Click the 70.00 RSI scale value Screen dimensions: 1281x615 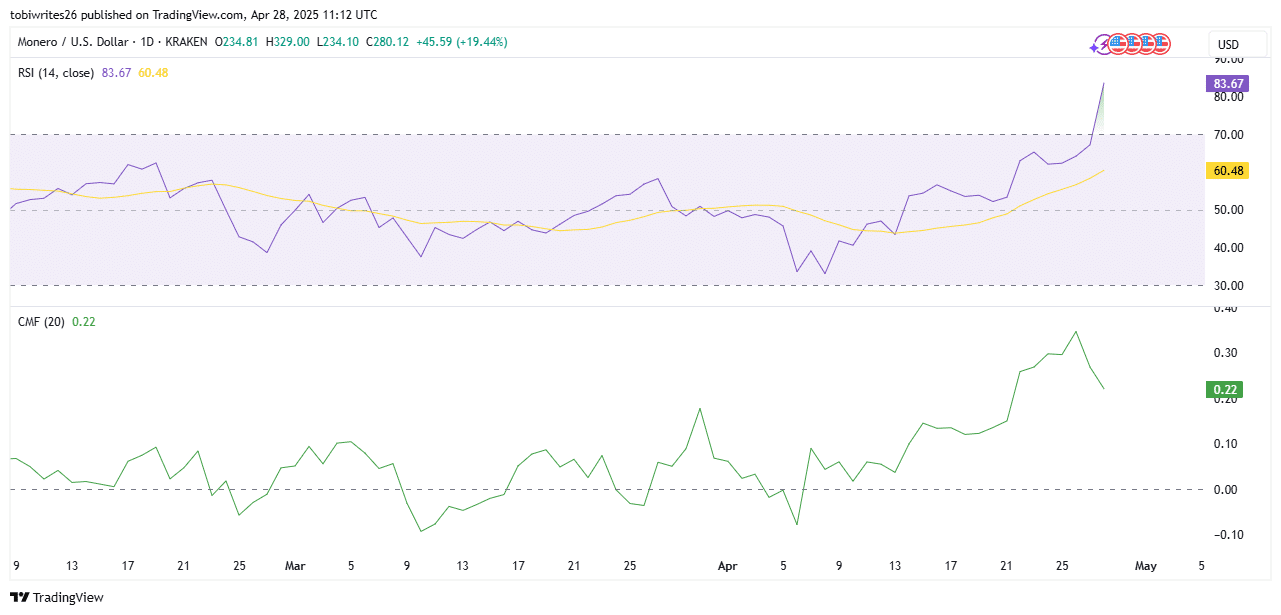tap(1227, 135)
